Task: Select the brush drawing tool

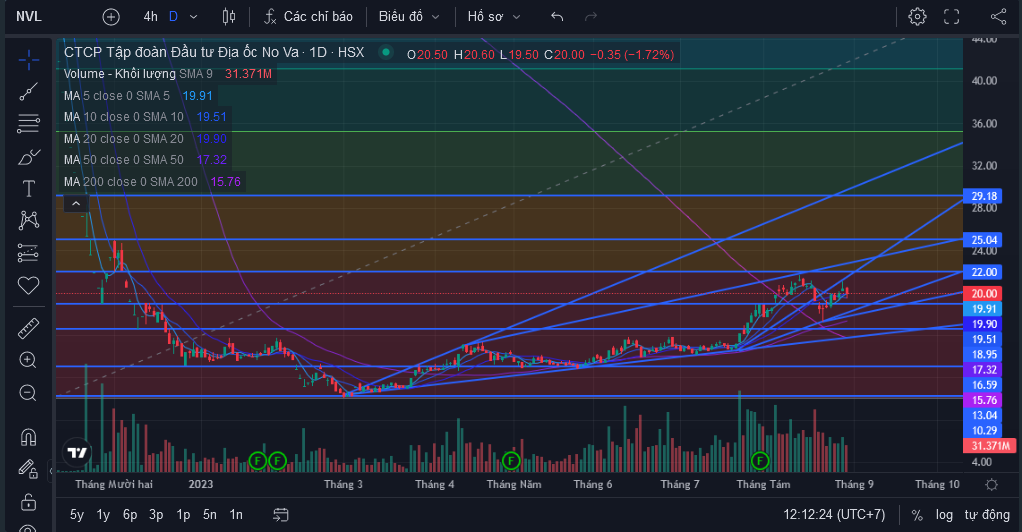Action: pyautogui.click(x=29, y=157)
